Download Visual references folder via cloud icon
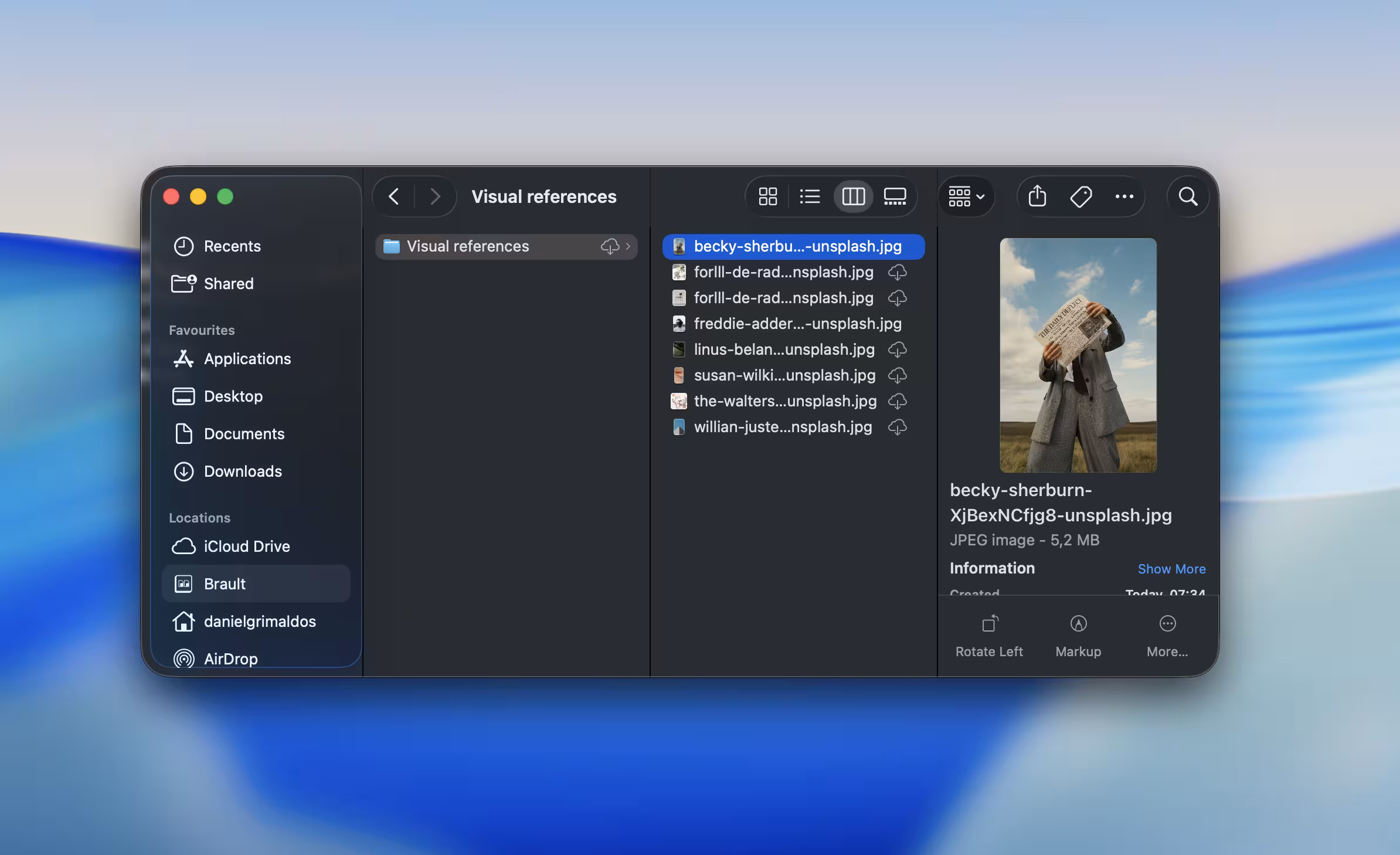Viewport: 1400px width, 855px height. (610, 246)
